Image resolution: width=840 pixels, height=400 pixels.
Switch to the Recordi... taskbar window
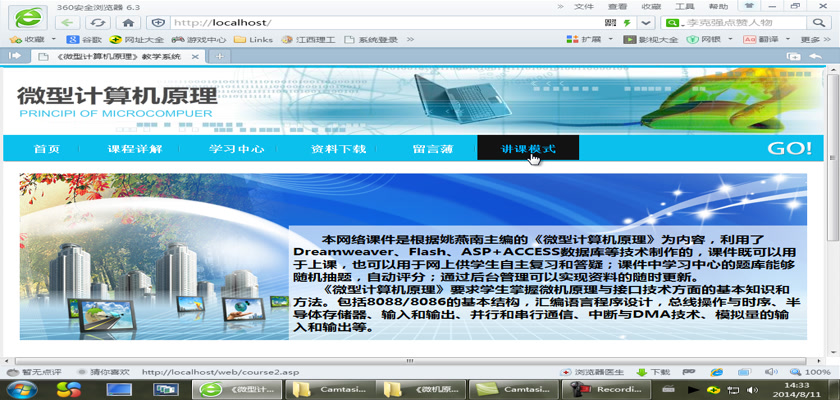click(x=606, y=389)
